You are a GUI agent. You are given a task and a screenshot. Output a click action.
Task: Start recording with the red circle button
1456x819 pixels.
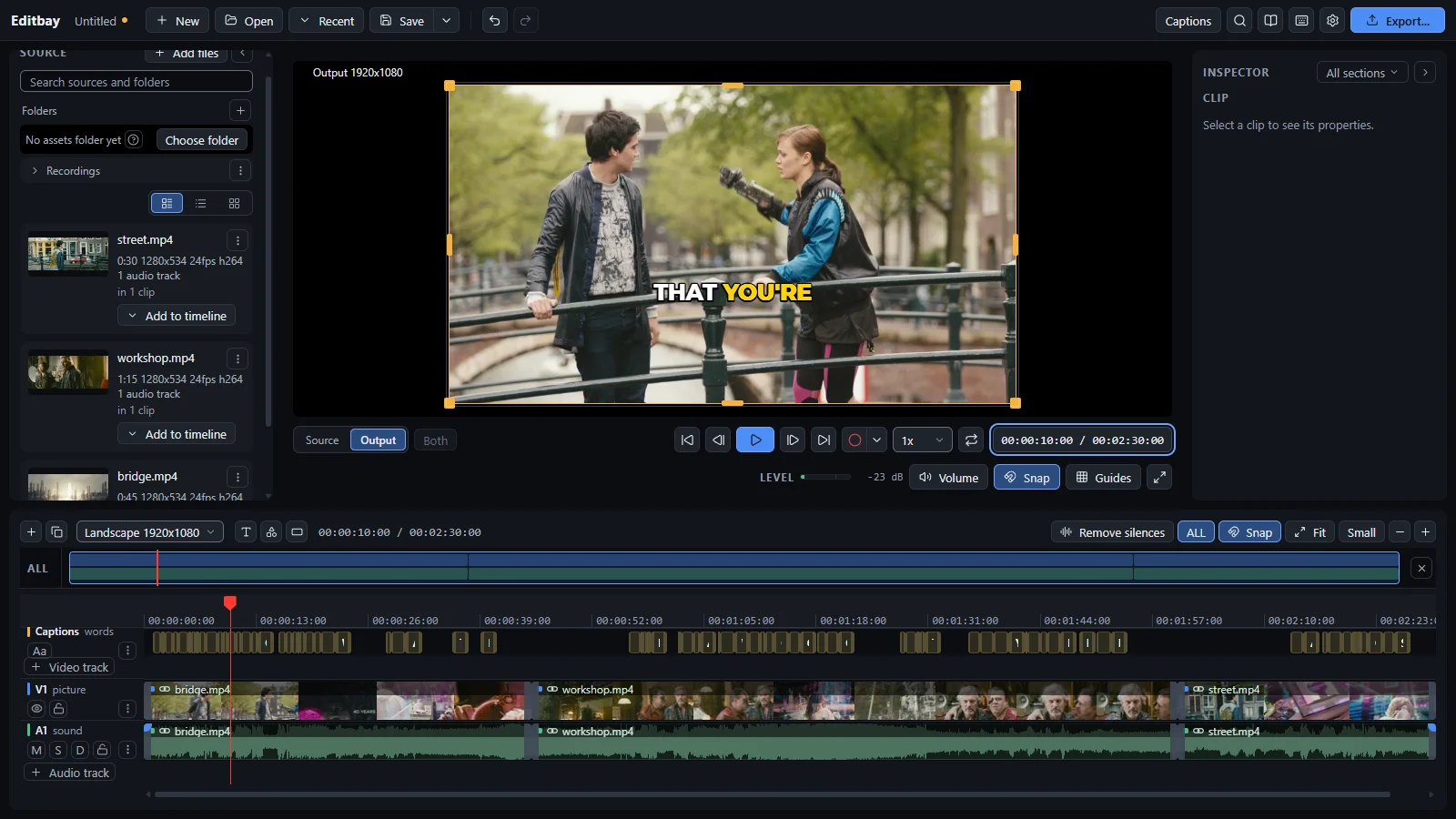(x=854, y=440)
